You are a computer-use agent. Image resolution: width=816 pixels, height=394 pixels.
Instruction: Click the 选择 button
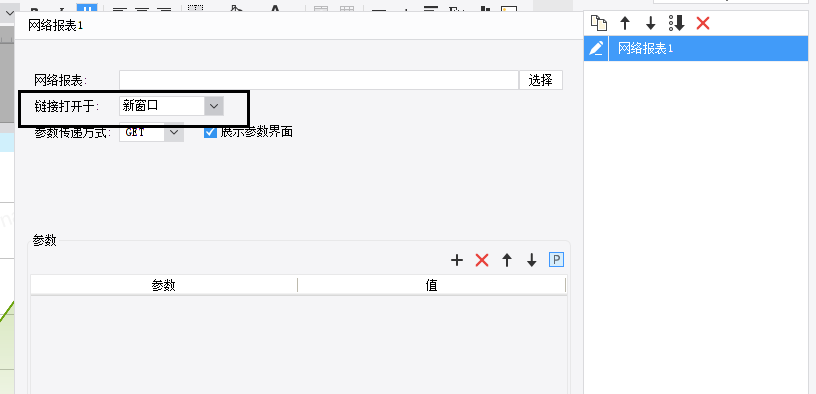pyautogui.click(x=541, y=80)
